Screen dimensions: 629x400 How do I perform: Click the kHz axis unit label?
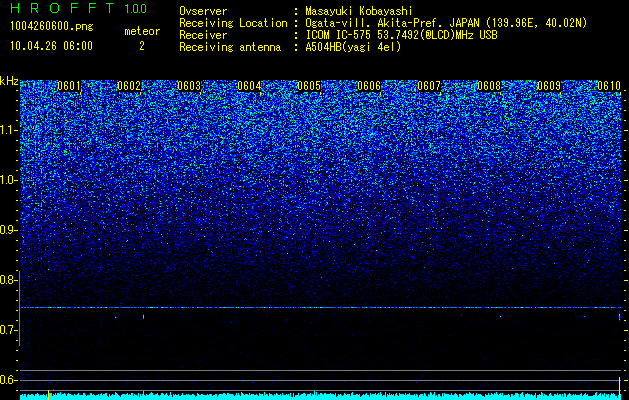pos(9,81)
